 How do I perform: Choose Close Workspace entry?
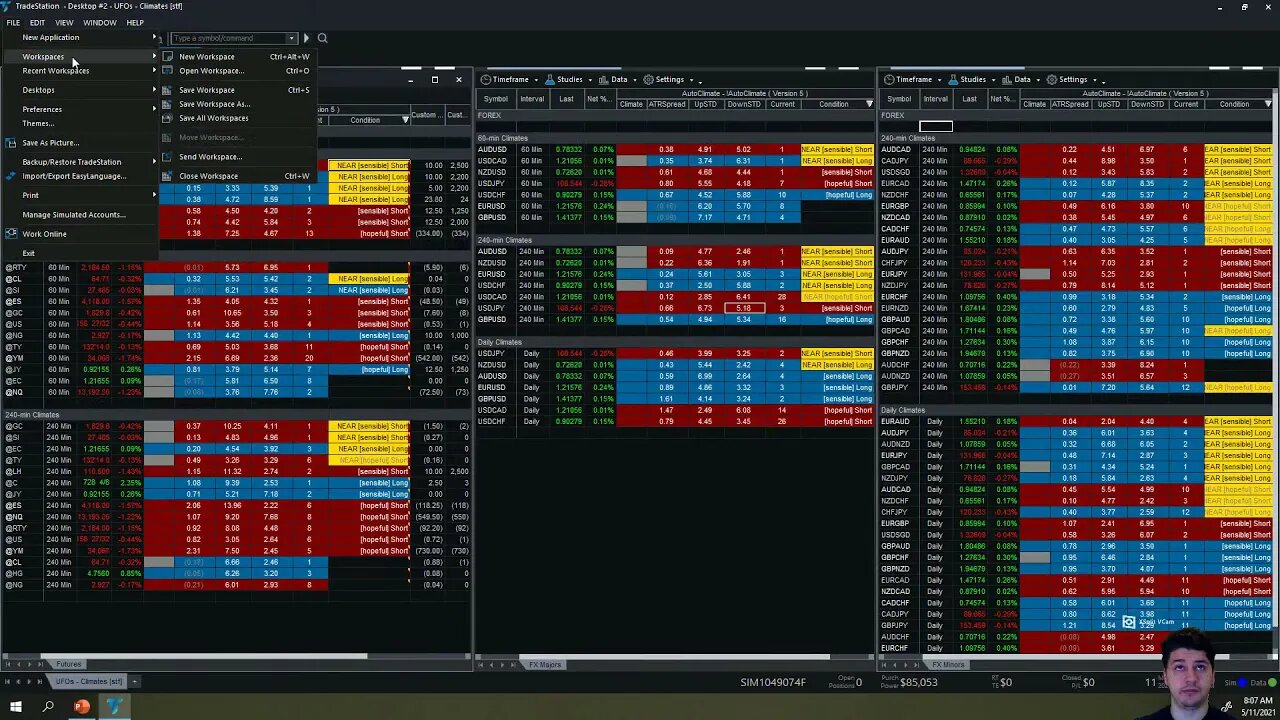coord(208,176)
